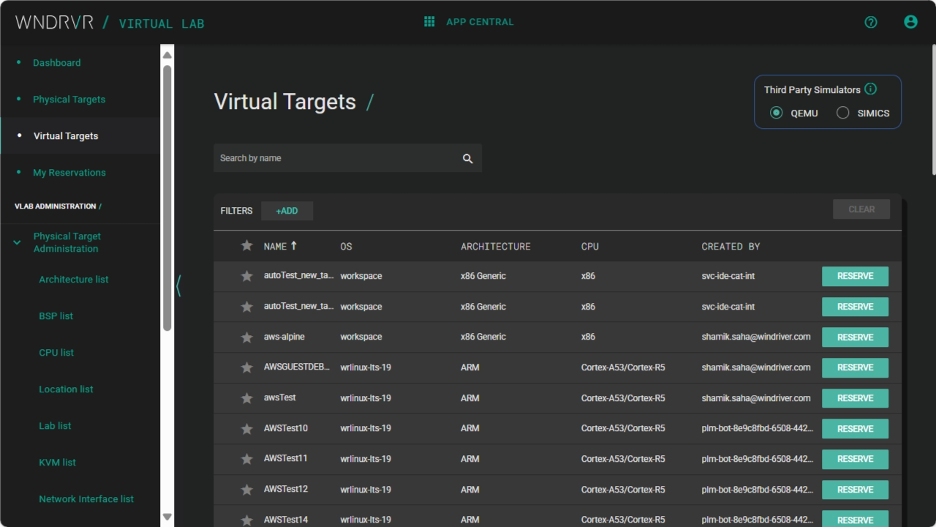Click +ADD to add a filter
Viewport: 936px width, 528px height.
(287, 211)
